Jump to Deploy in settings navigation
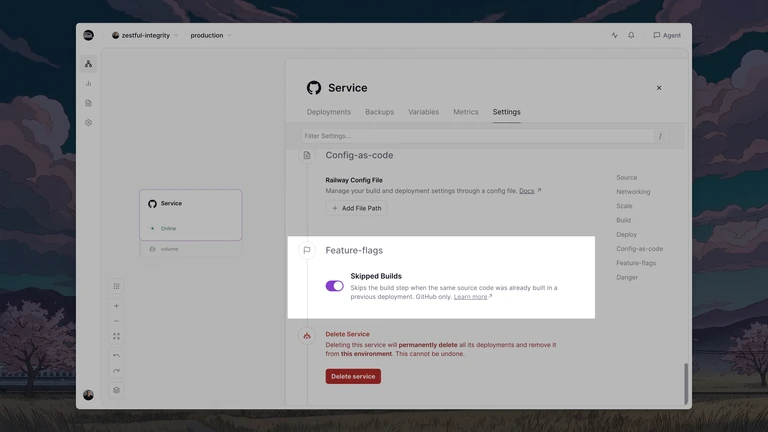Image resolution: width=768 pixels, height=432 pixels. tap(626, 234)
